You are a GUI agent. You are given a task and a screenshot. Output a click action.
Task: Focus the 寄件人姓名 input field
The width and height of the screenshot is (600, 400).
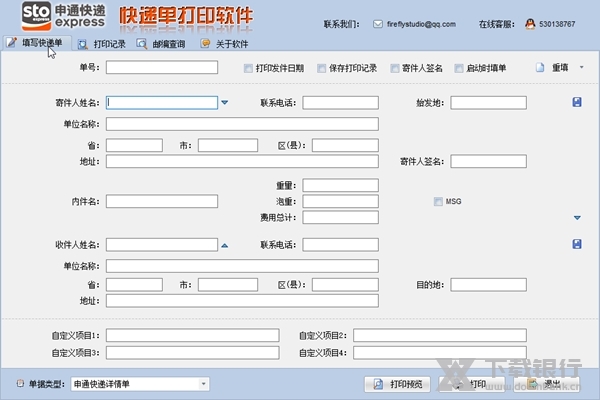tap(162, 103)
